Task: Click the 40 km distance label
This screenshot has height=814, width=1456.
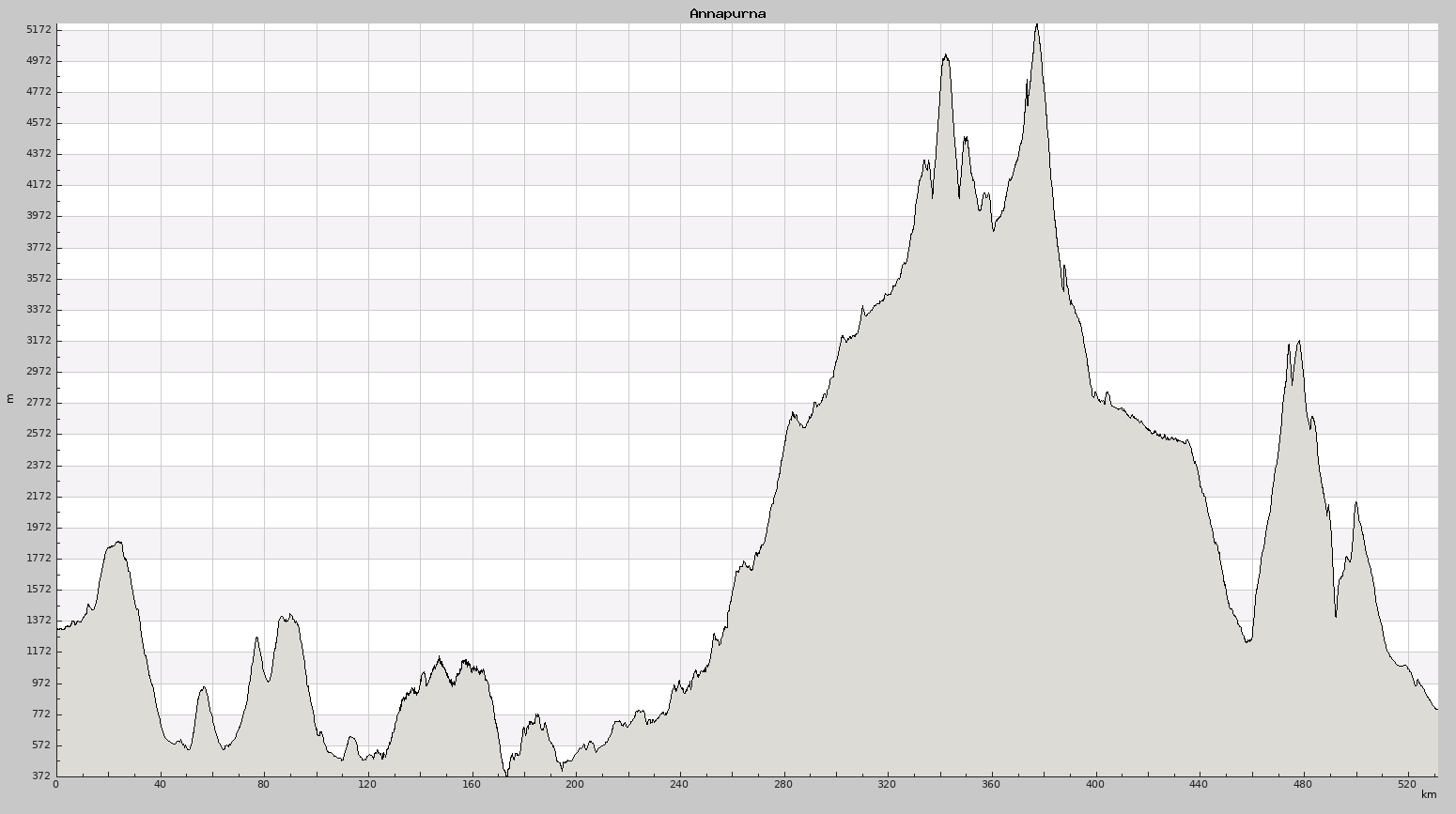Action: click(x=160, y=784)
